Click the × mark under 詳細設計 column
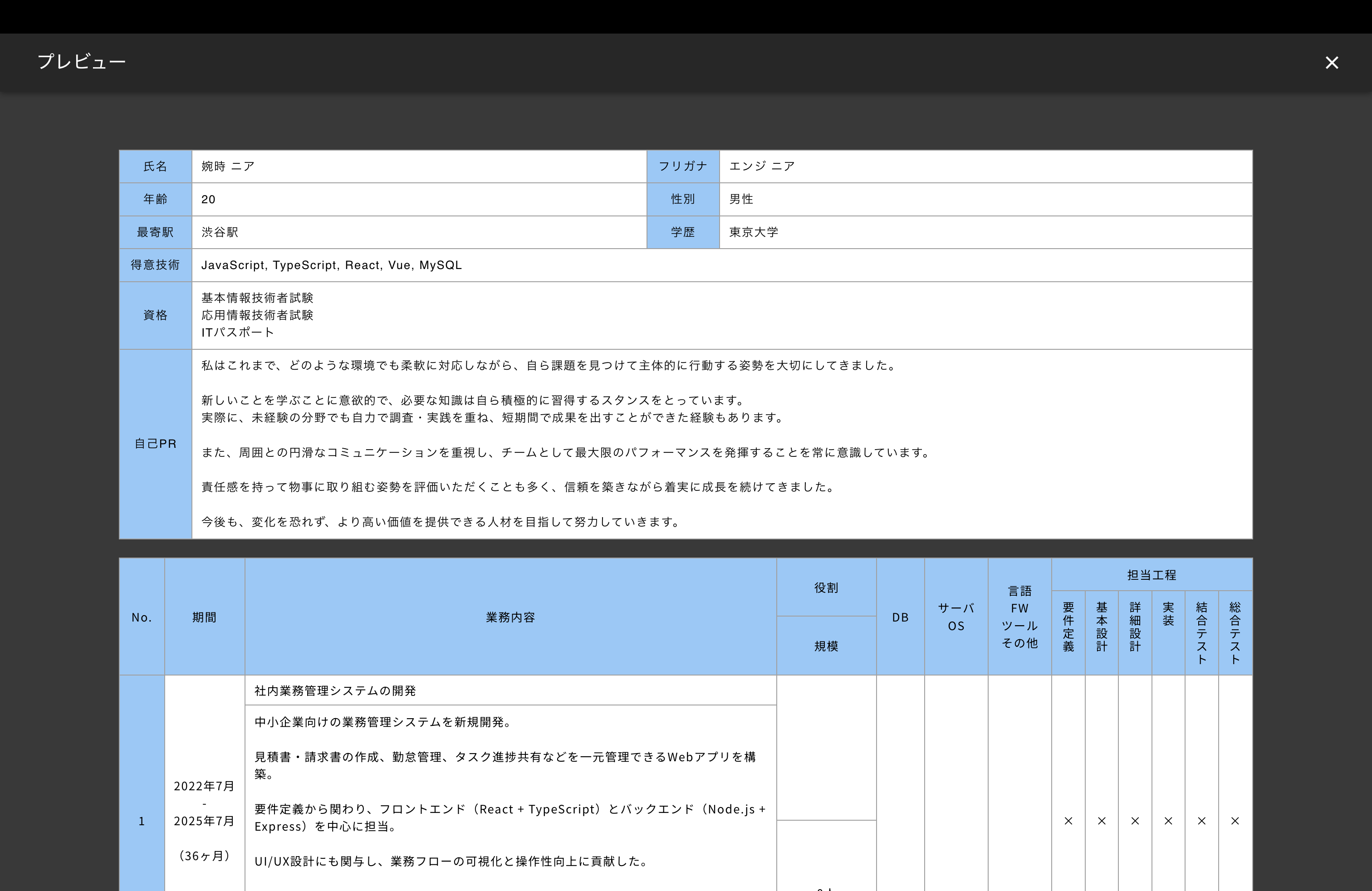Image resolution: width=1372 pixels, height=891 pixels. tap(1135, 821)
